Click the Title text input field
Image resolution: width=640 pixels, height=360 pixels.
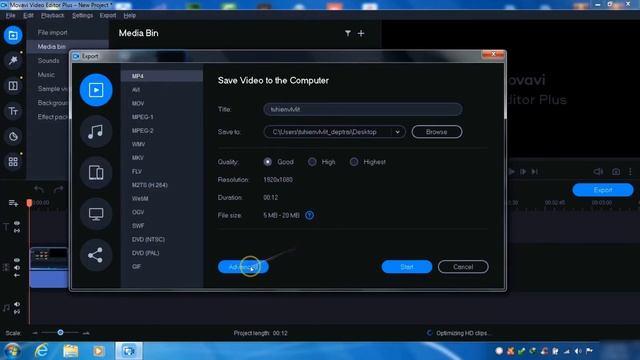(x=363, y=109)
